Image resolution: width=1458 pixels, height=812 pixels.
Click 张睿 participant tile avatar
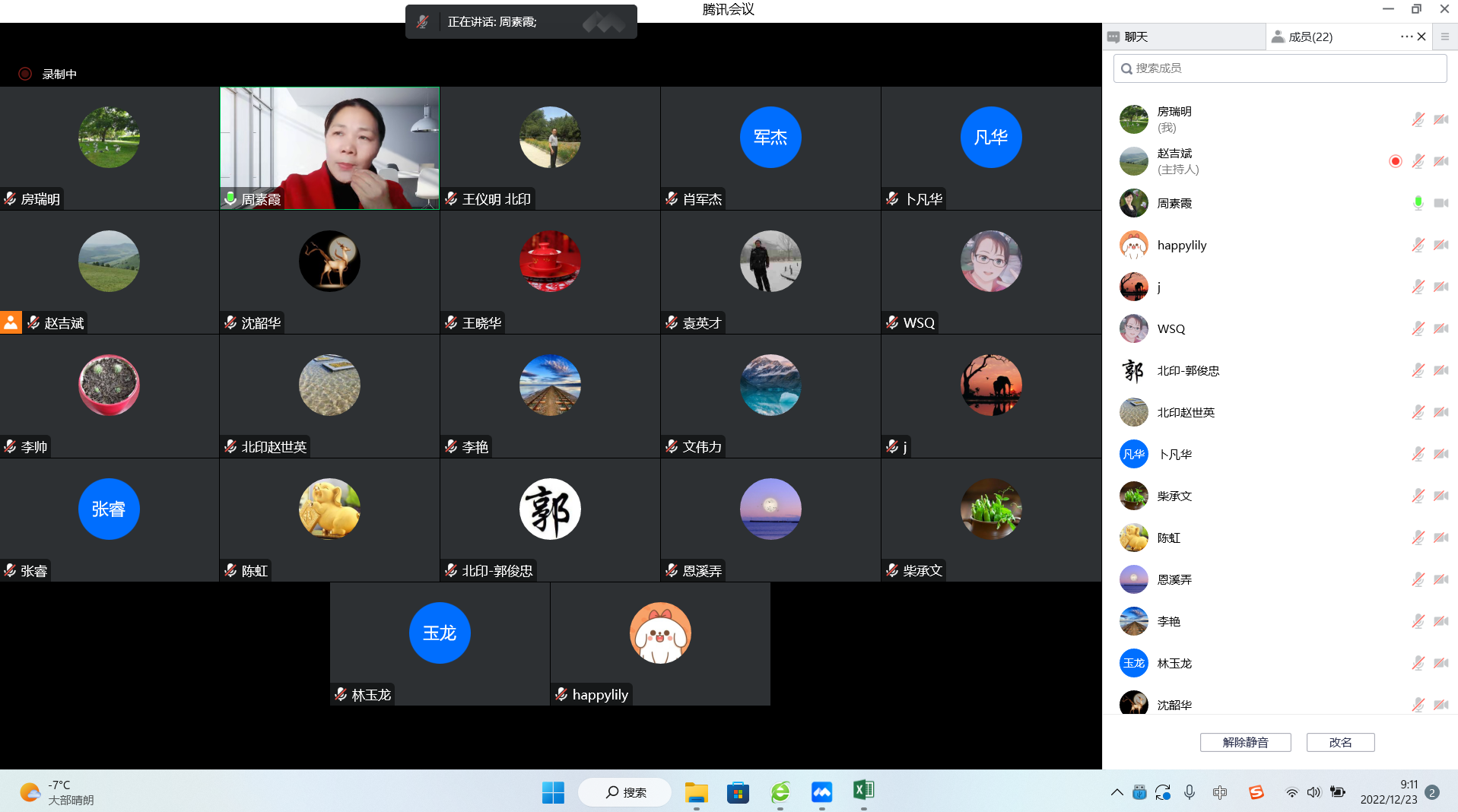tap(109, 509)
